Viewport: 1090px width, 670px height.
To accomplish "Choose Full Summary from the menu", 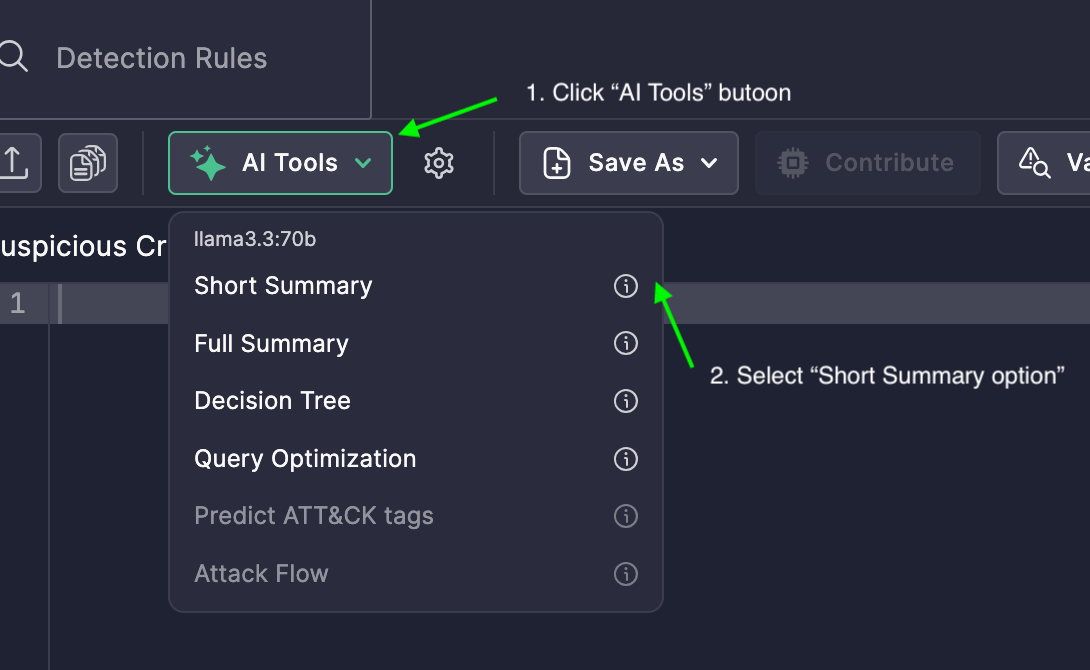I will [x=271, y=344].
